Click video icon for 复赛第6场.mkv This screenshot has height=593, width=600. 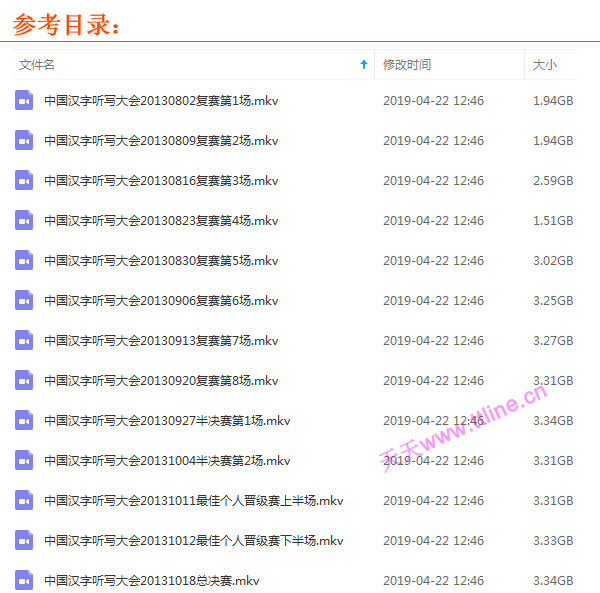point(24,301)
